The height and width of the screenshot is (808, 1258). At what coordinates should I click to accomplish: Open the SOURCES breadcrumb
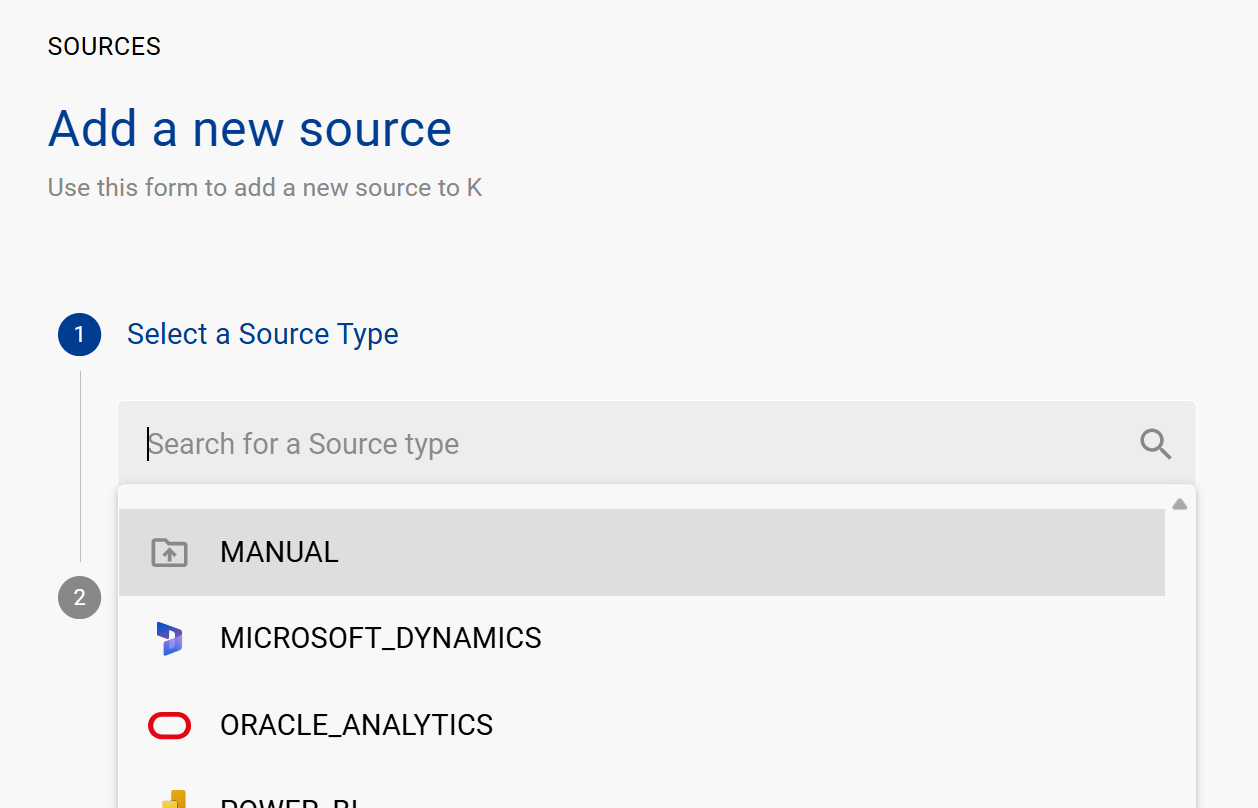[x=104, y=47]
